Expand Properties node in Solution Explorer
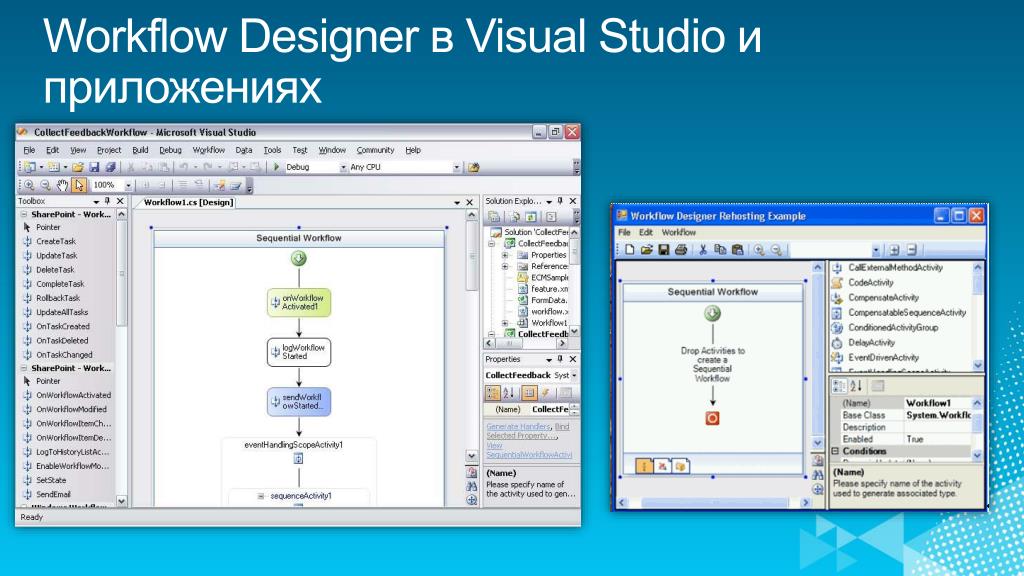The width and height of the screenshot is (1024, 576). pos(505,255)
